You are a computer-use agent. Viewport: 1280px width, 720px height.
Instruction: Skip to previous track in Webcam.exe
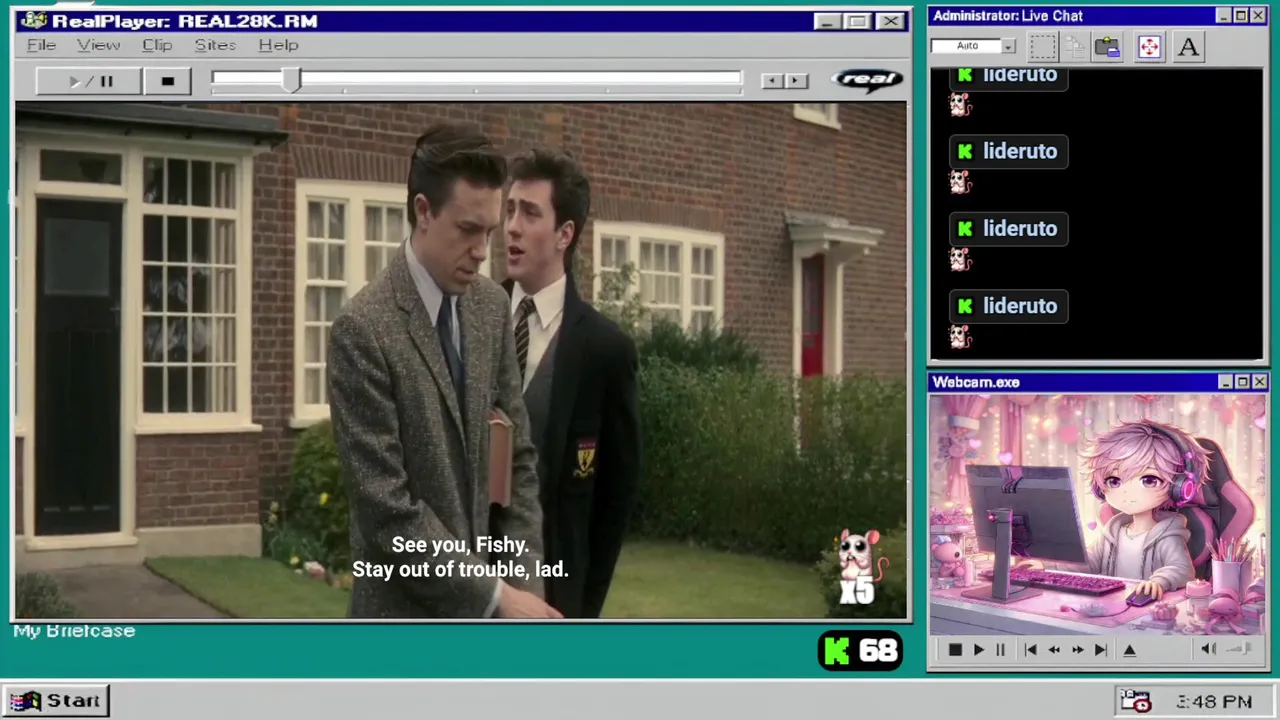1030,650
